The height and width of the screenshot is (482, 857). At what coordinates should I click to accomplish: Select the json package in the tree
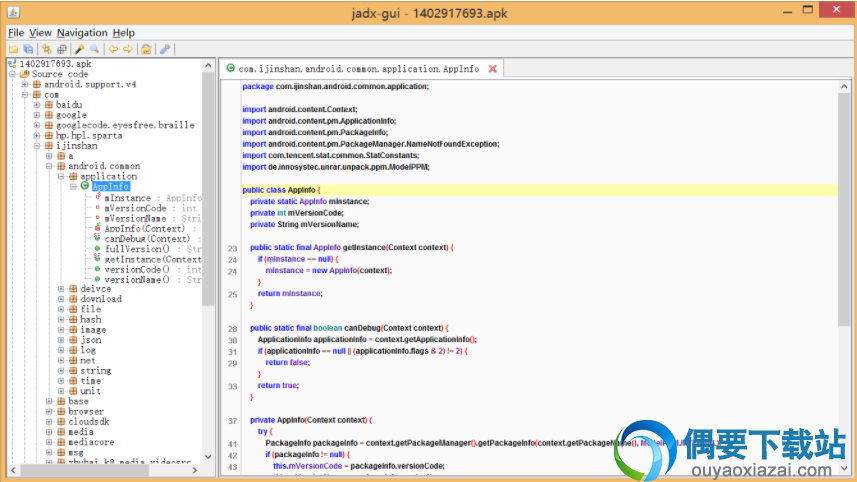[91, 340]
